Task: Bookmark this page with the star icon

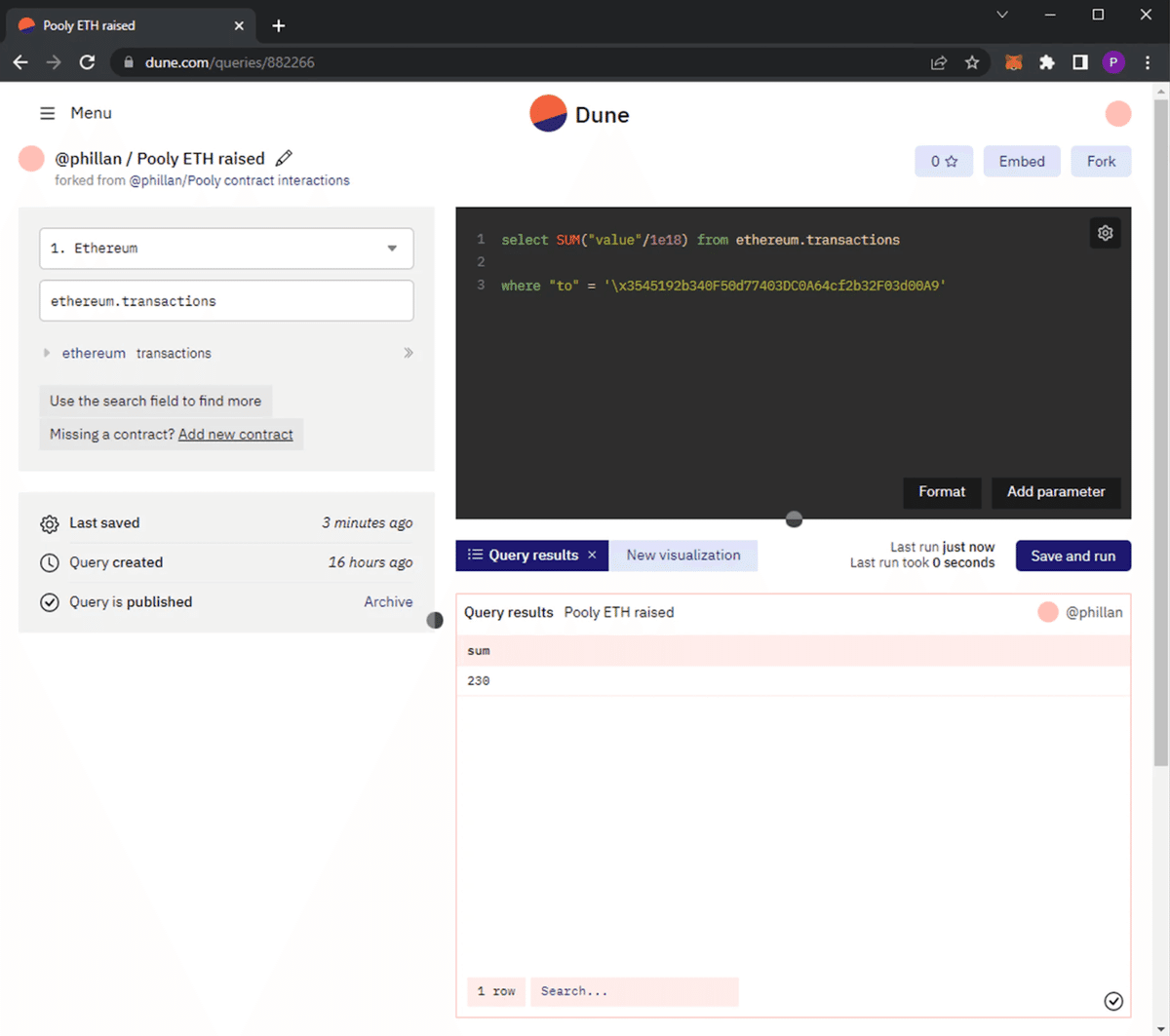Action: [x=972, y=62]
